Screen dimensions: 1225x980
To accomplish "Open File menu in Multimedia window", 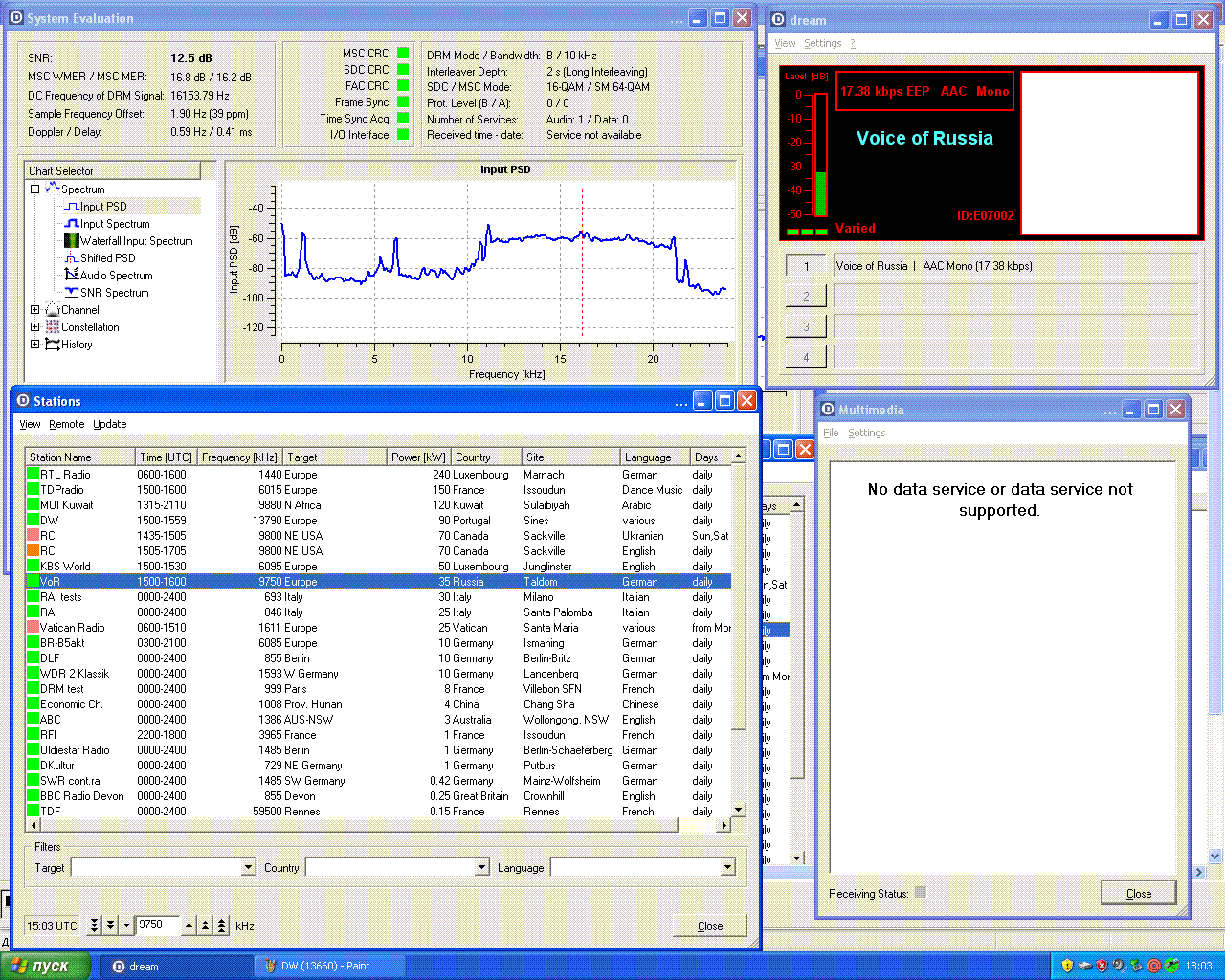I will 831,433.
